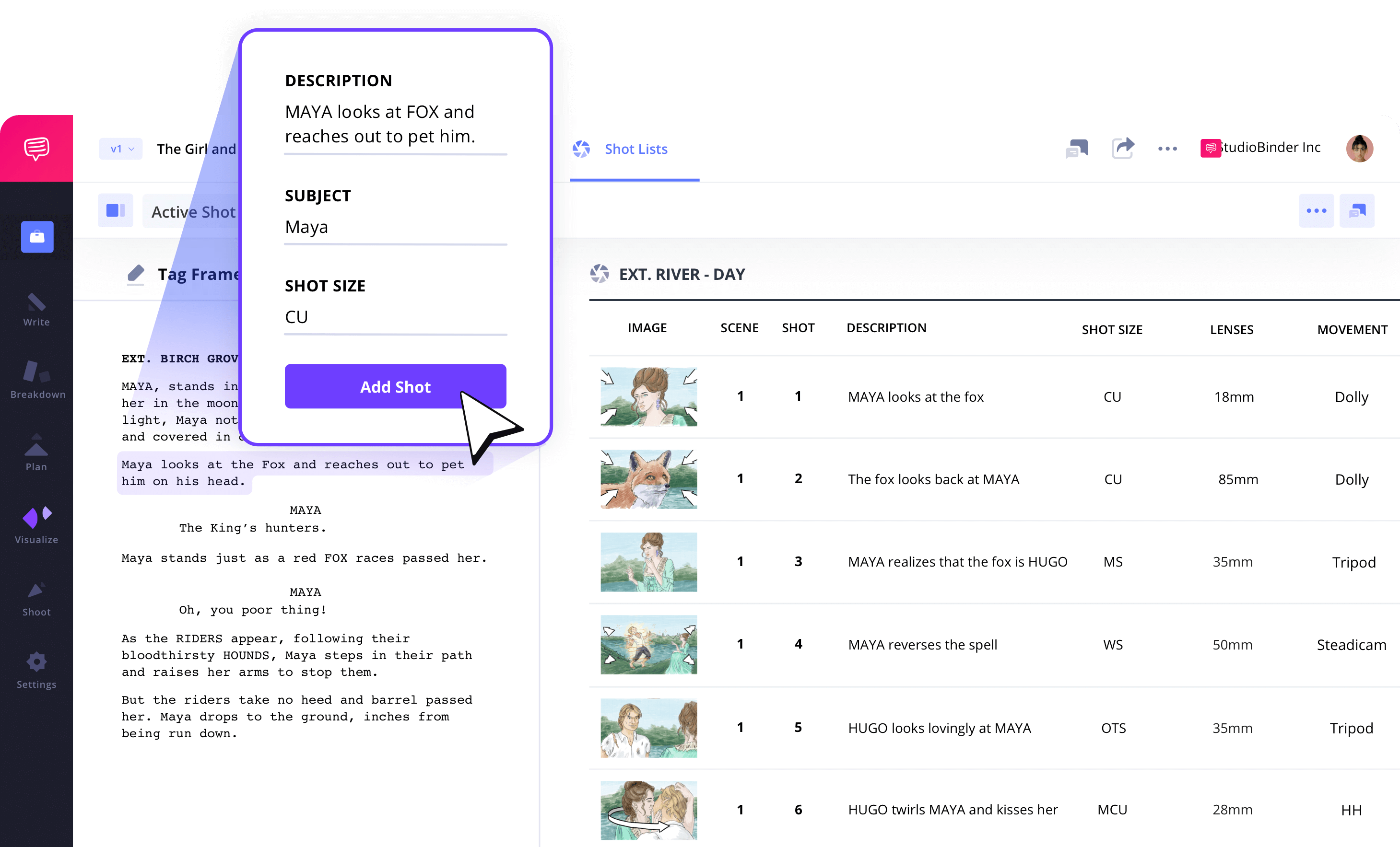Screen dimensions: 1400x847
Task: Toggle the chat panel button above the shot list
Action: [1357, 210]
